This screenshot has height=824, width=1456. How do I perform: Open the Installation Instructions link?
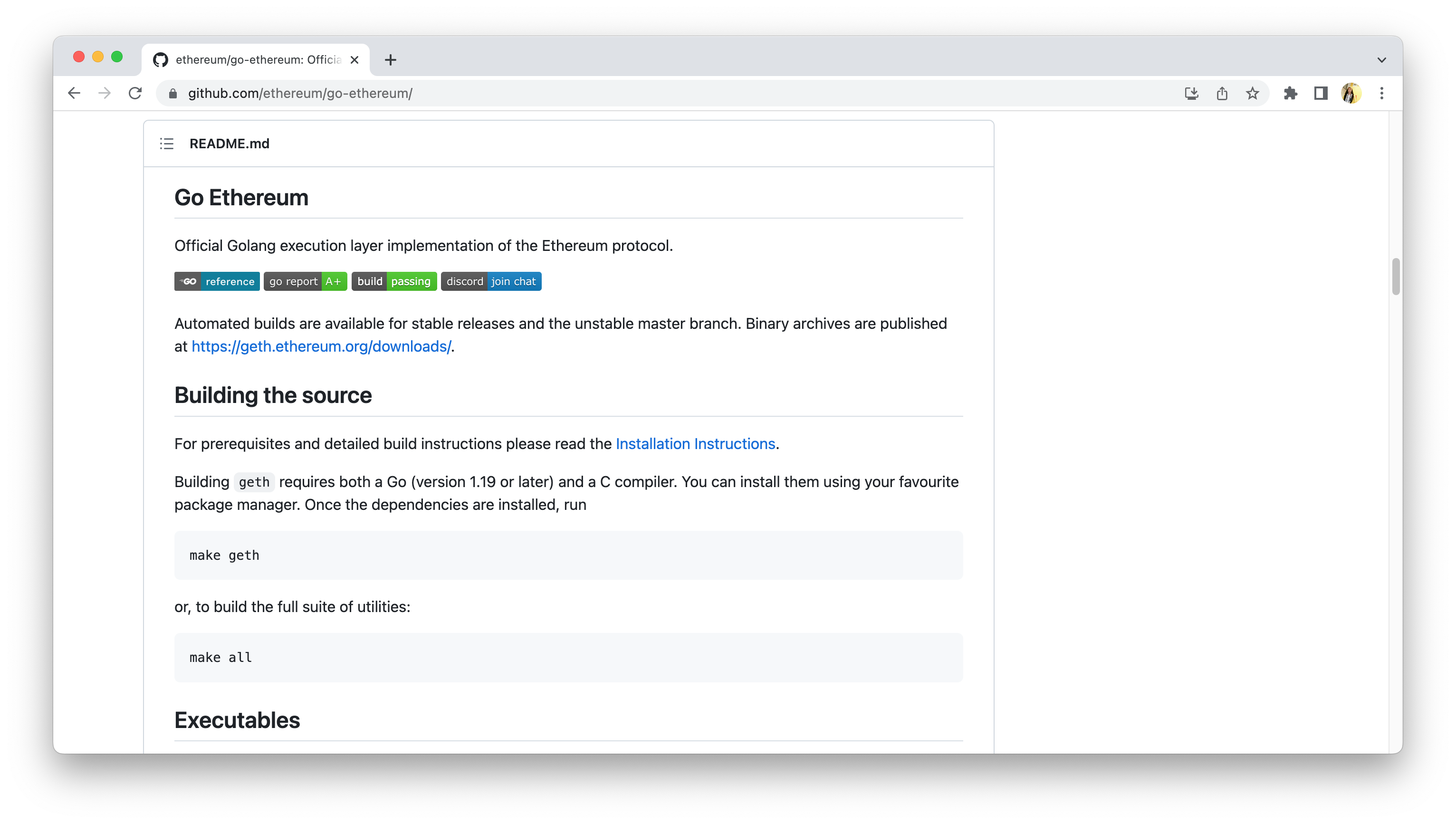[x=695, y=444]
